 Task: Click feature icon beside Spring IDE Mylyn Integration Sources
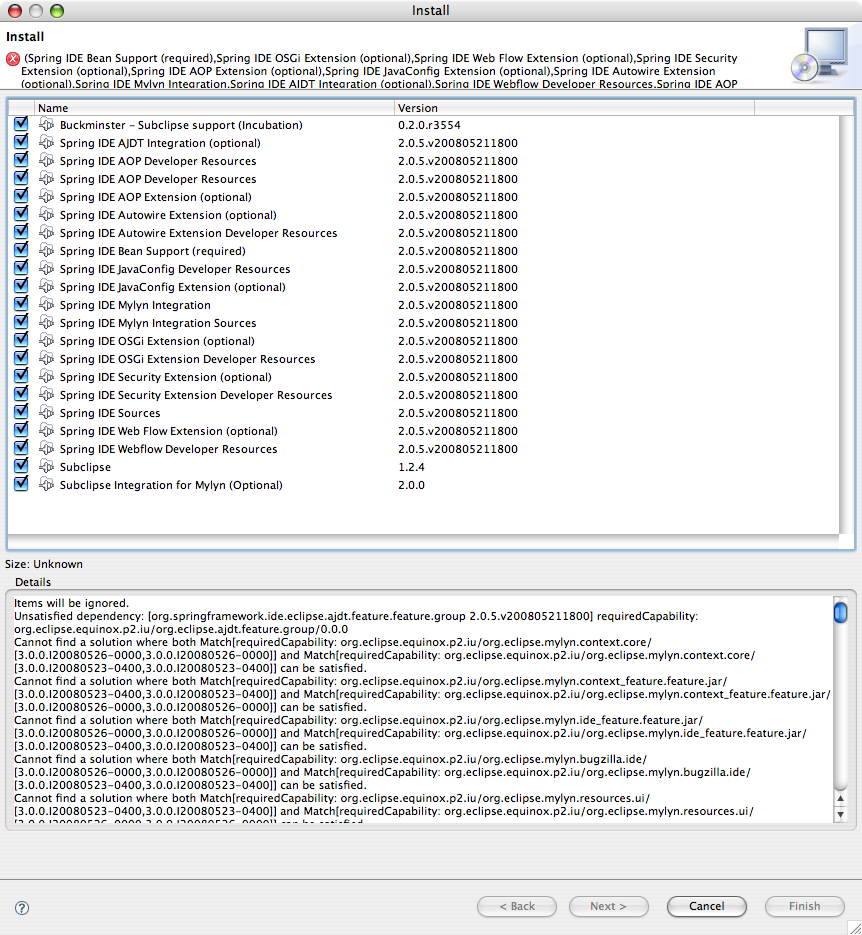pyautogui.click(x=46, y=322)
